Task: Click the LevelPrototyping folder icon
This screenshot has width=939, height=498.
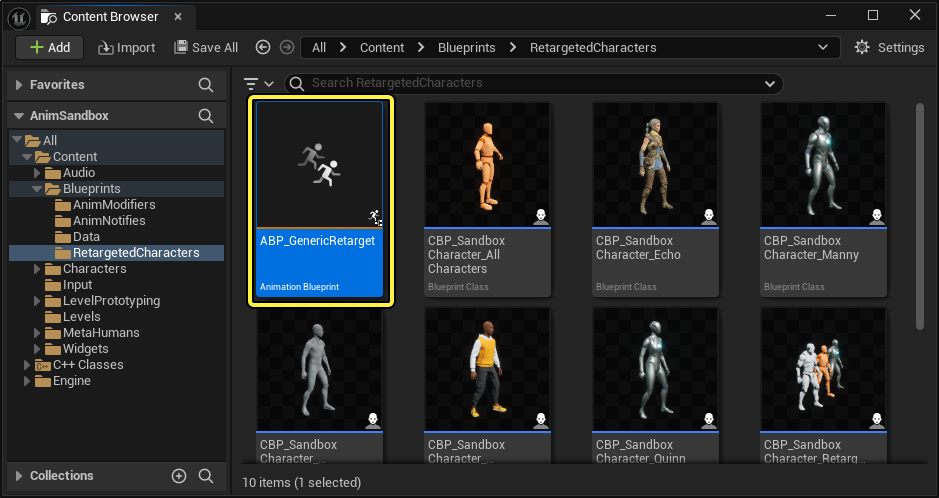Action: tap(53, 301)
